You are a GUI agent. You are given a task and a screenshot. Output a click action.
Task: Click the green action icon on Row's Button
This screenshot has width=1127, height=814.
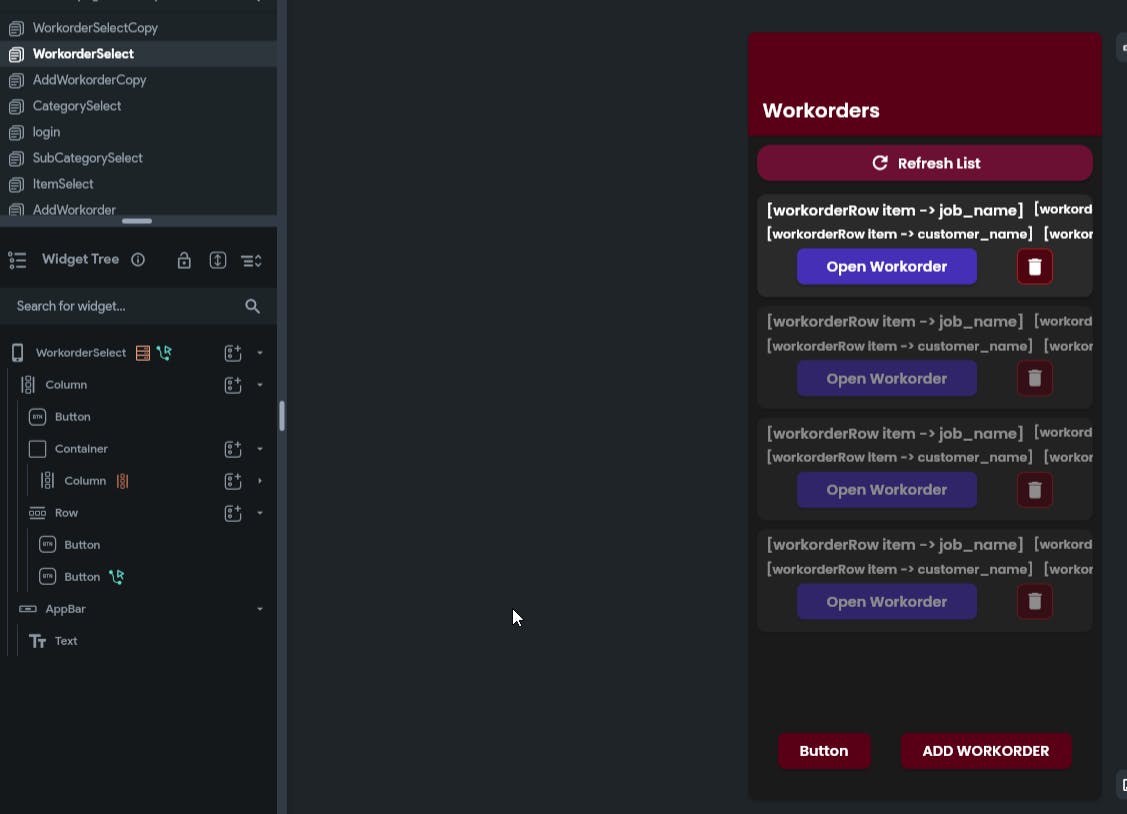pos(116,577)
